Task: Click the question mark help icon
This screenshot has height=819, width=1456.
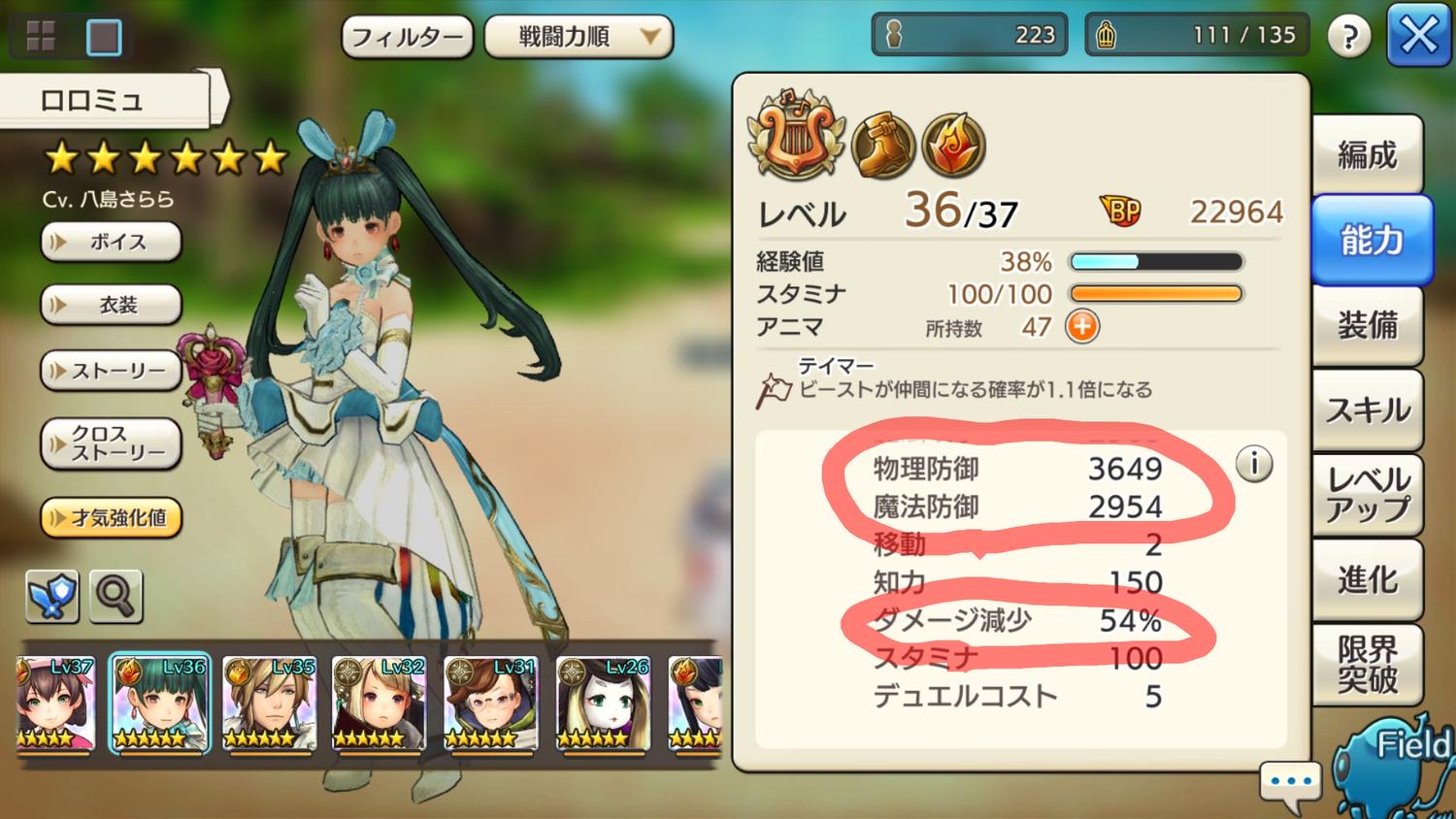Action: [1349, 37]
